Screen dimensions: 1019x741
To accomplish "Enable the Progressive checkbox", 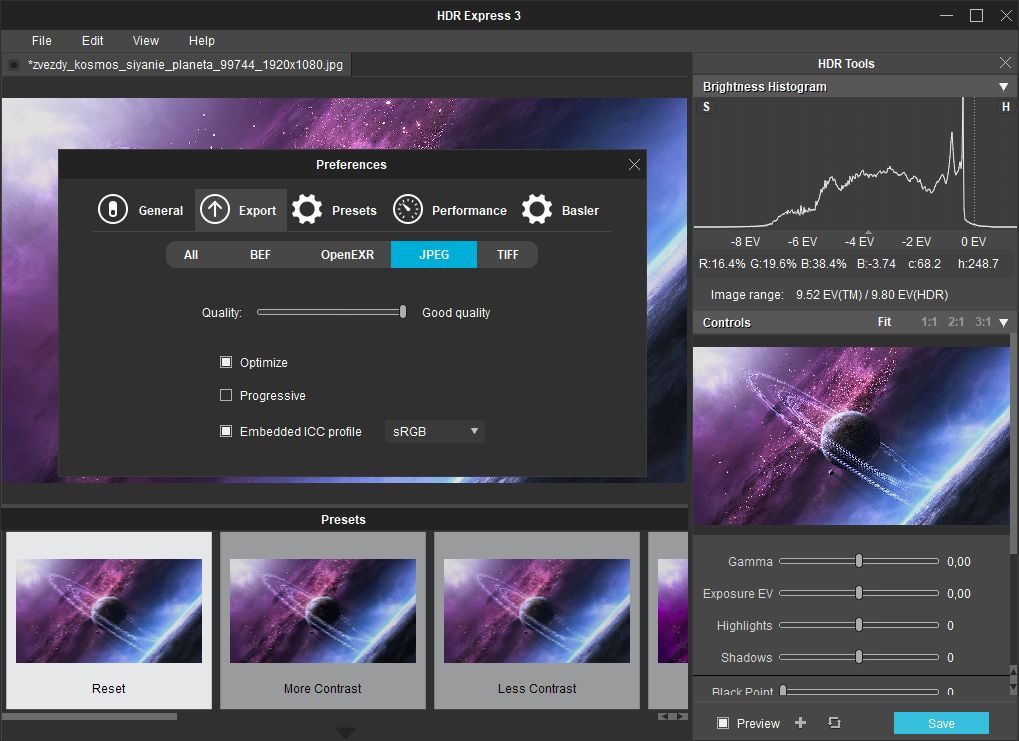I will (x=226, y=395).
